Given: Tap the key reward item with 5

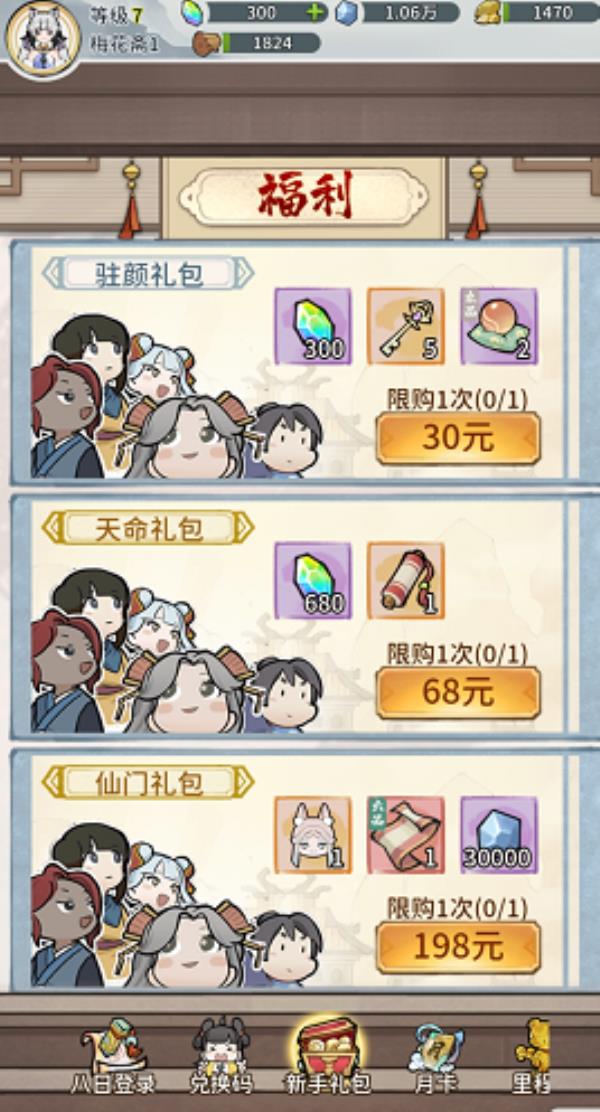Looking at the screenshot, I should point(406,326).
